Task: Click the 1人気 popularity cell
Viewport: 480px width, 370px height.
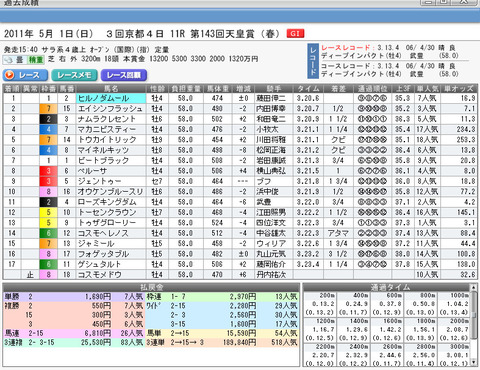Action: 427,223
